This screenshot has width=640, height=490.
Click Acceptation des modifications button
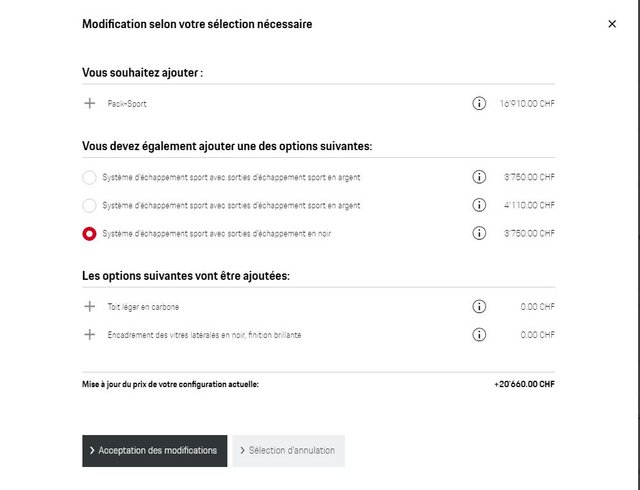pyautogui.click(x=155, y=451)
